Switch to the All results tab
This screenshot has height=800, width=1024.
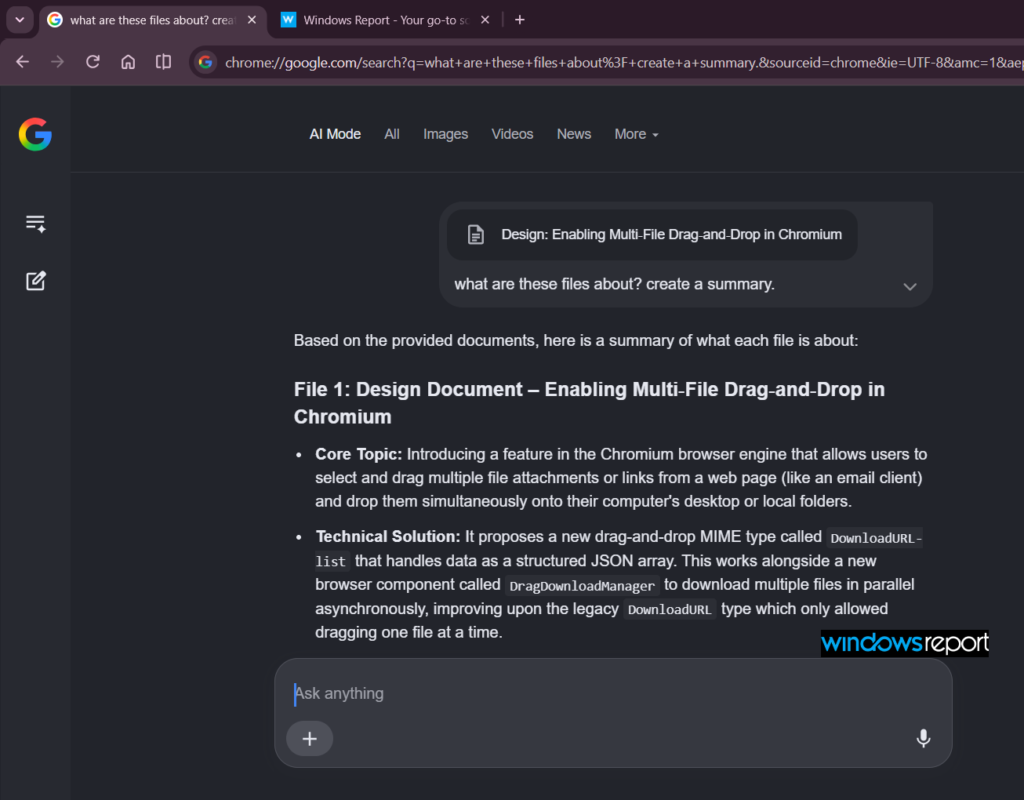[x=392, y=134]
